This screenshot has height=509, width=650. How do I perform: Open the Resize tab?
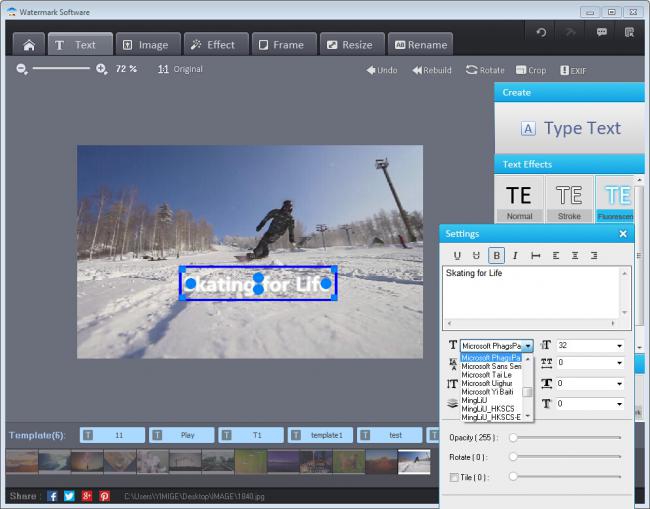click(352, 44)
